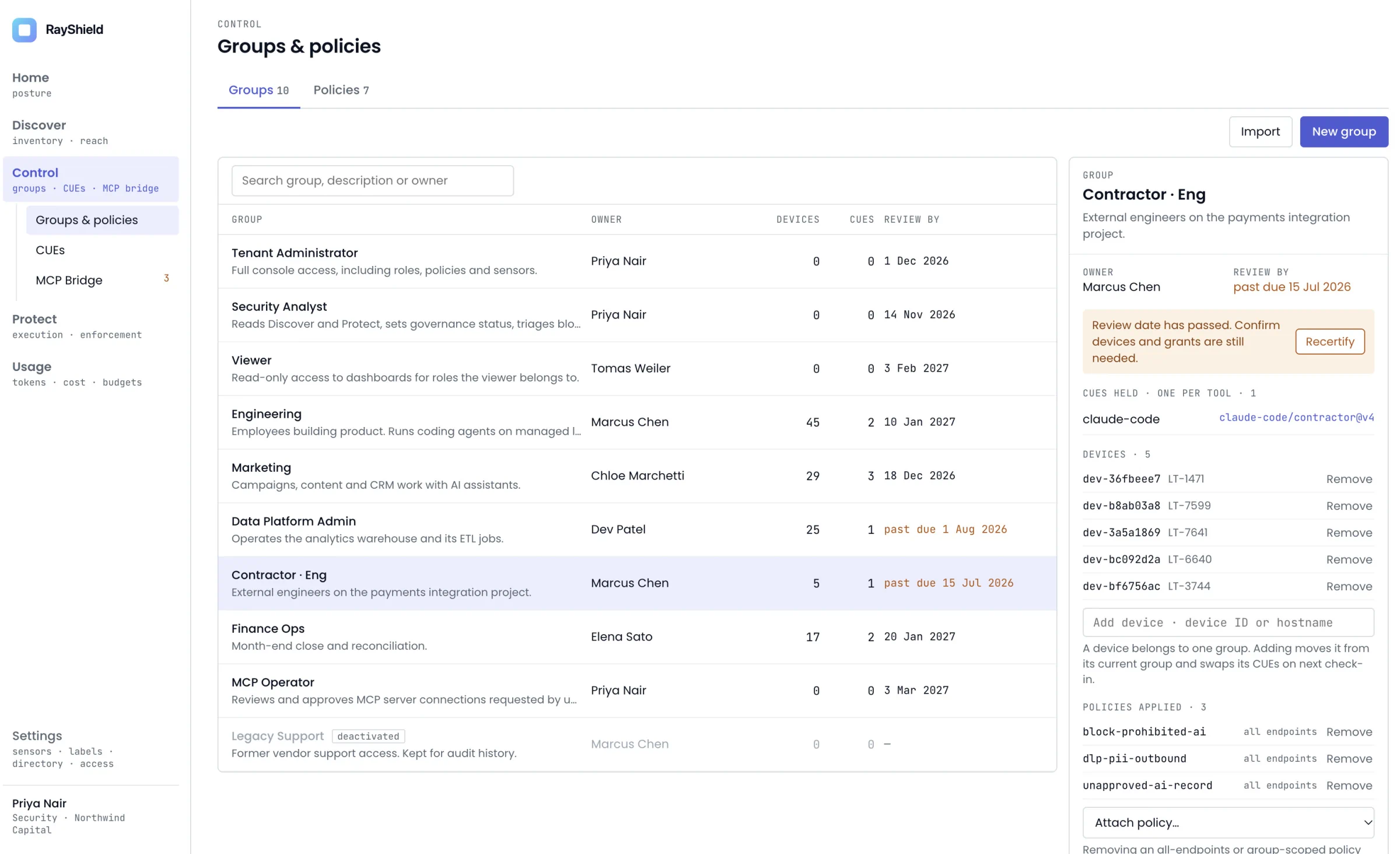This screenshot has height=854, width=1400.
Task: Remove device dev-b8ab03a8
Action: (1349, 506)
